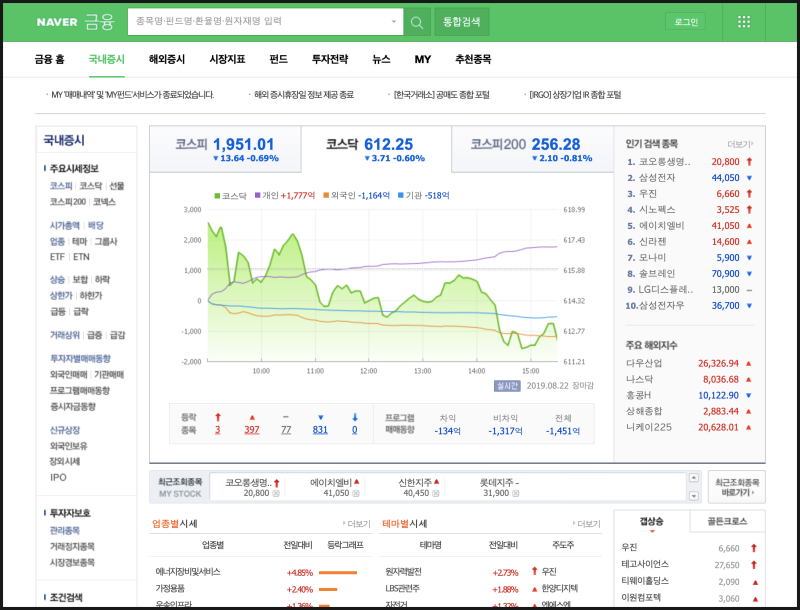The image size is (800, 610).
Task: Click the blue triangle next to 홍콩H 10,122.90
Action: click(749, 395)
